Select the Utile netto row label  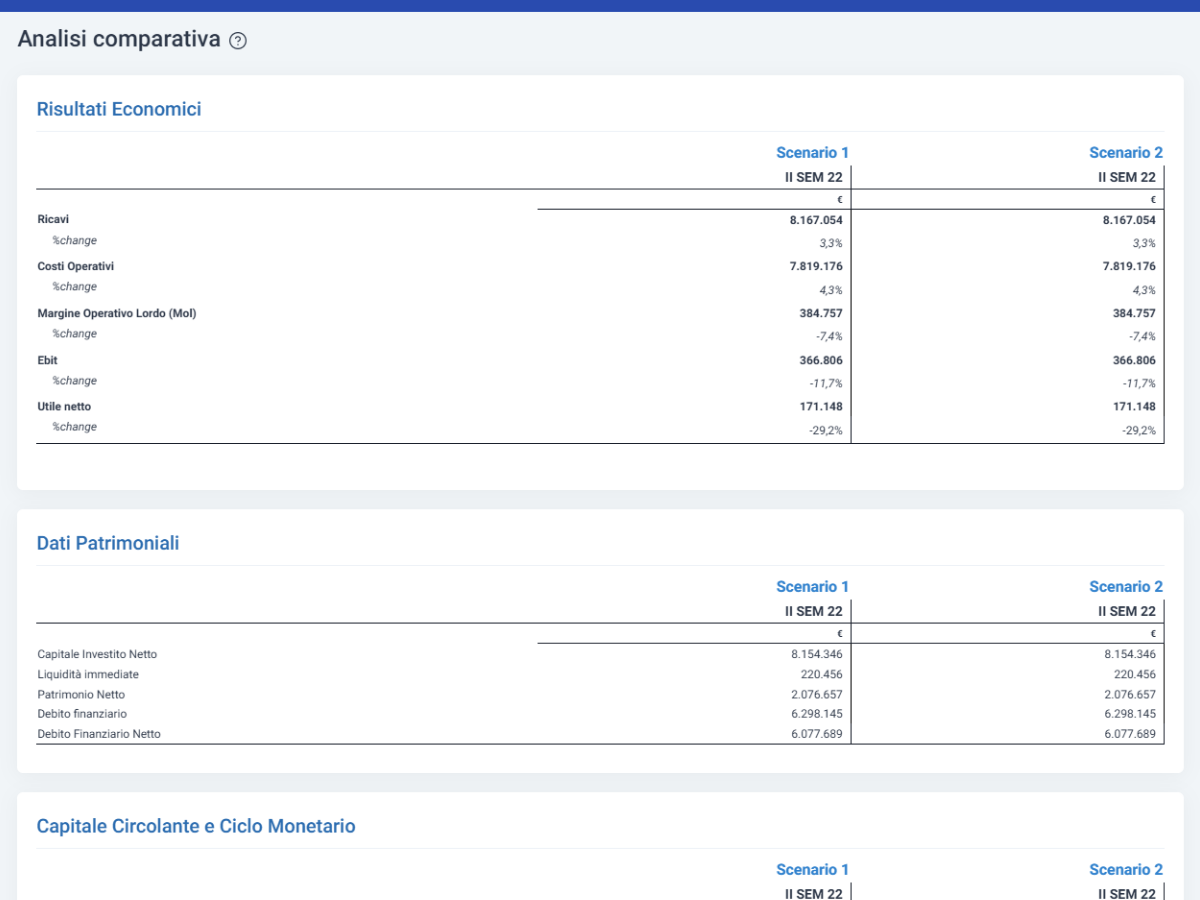pyautogui.click(x=64, y=407)
